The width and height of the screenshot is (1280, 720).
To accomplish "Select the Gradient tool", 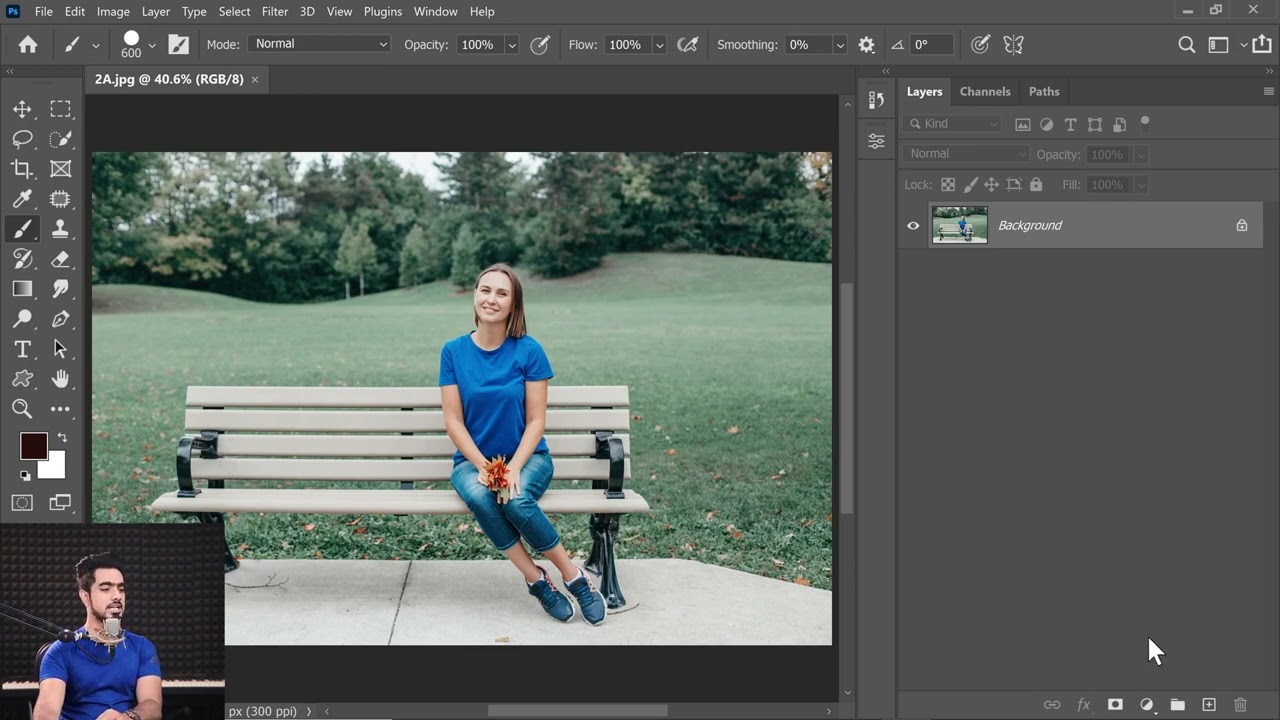I will tap(22, 289).
